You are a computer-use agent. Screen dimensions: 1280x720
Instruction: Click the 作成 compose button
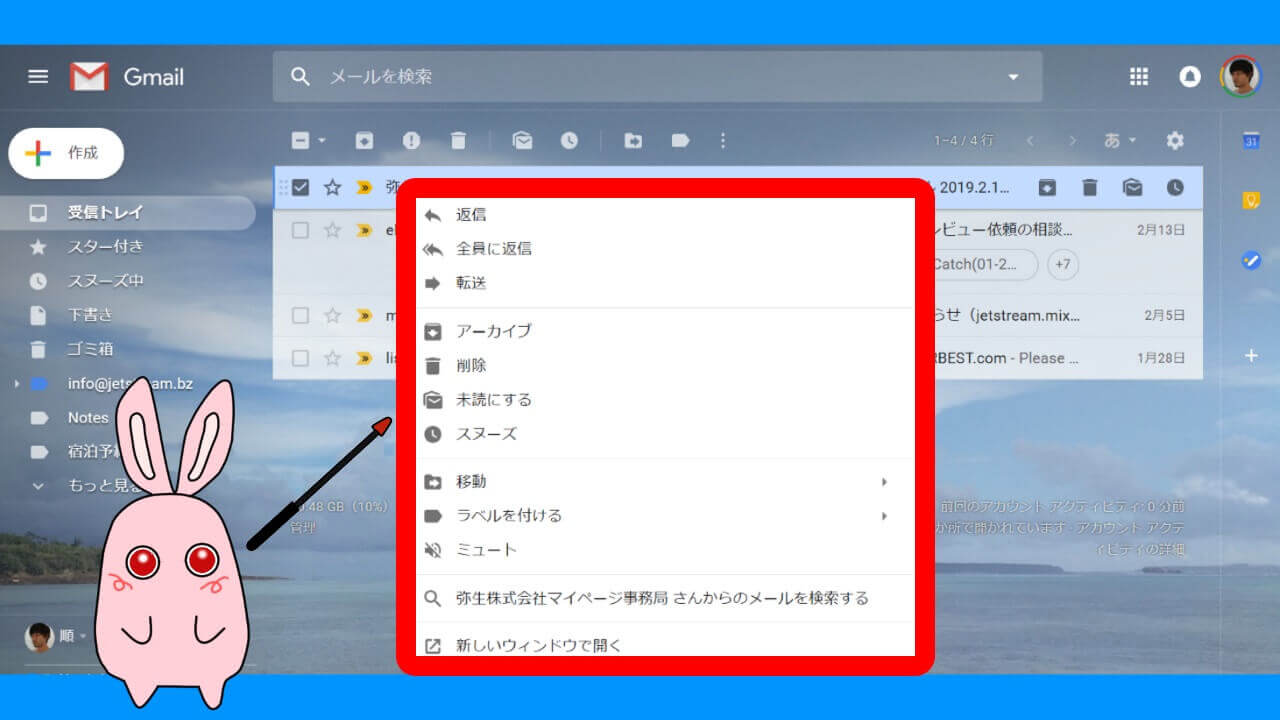click(x=66, y=153)
